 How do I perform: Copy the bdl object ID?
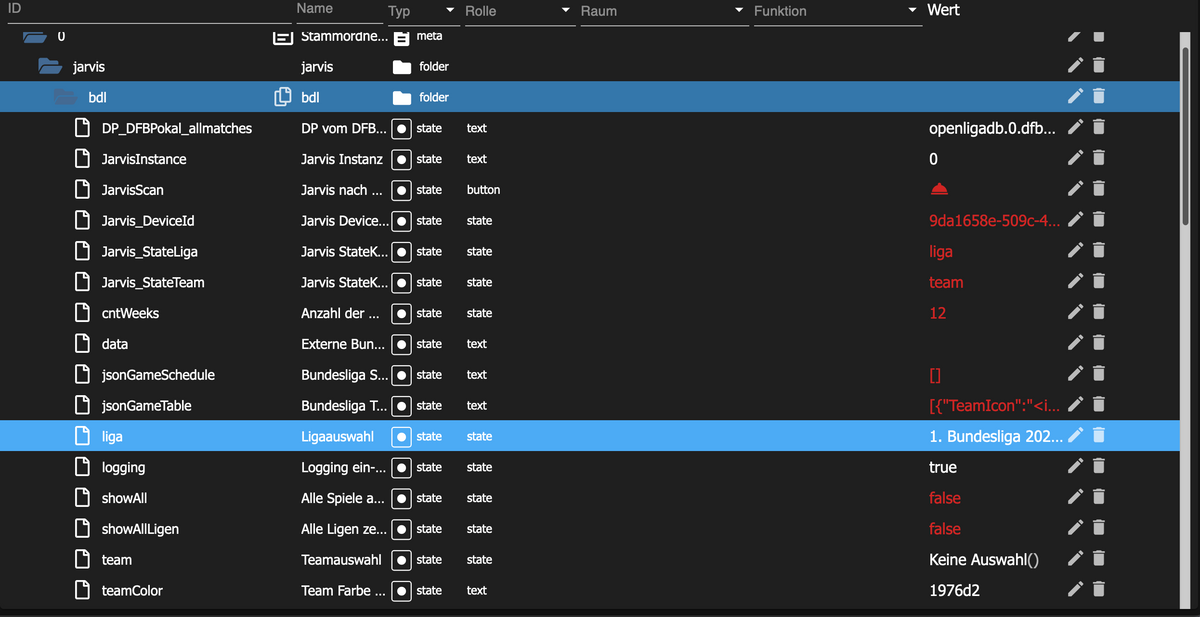click(x=283, y=97)
